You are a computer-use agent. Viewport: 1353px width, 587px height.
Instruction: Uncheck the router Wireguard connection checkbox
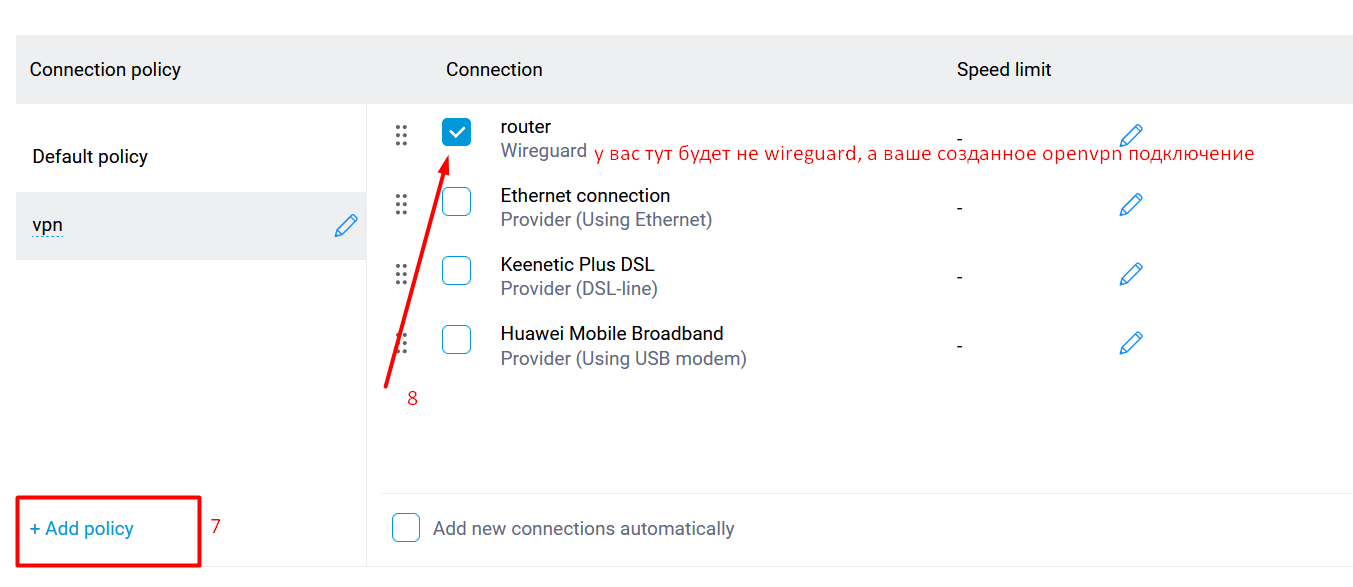point(456,132)
